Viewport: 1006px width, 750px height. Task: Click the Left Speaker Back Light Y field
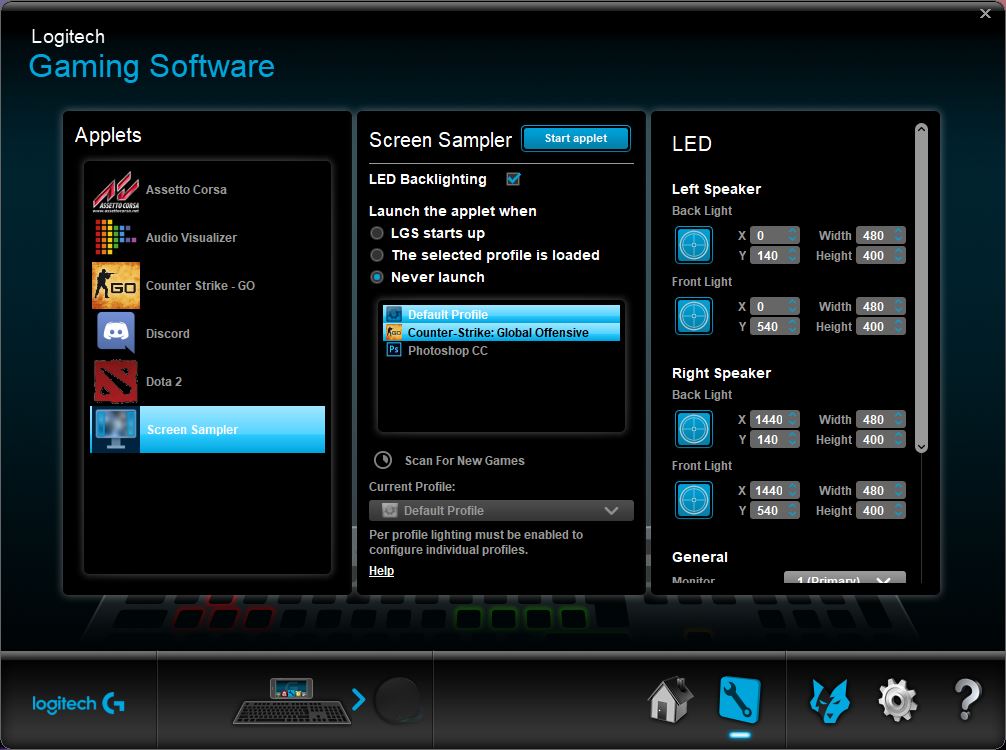tap(774, 255)
